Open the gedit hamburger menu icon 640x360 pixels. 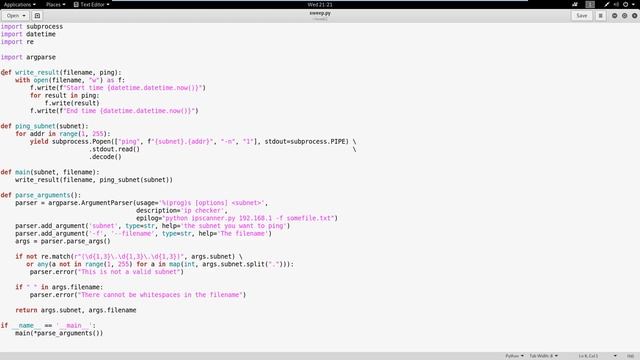click(x=600, y=16)
